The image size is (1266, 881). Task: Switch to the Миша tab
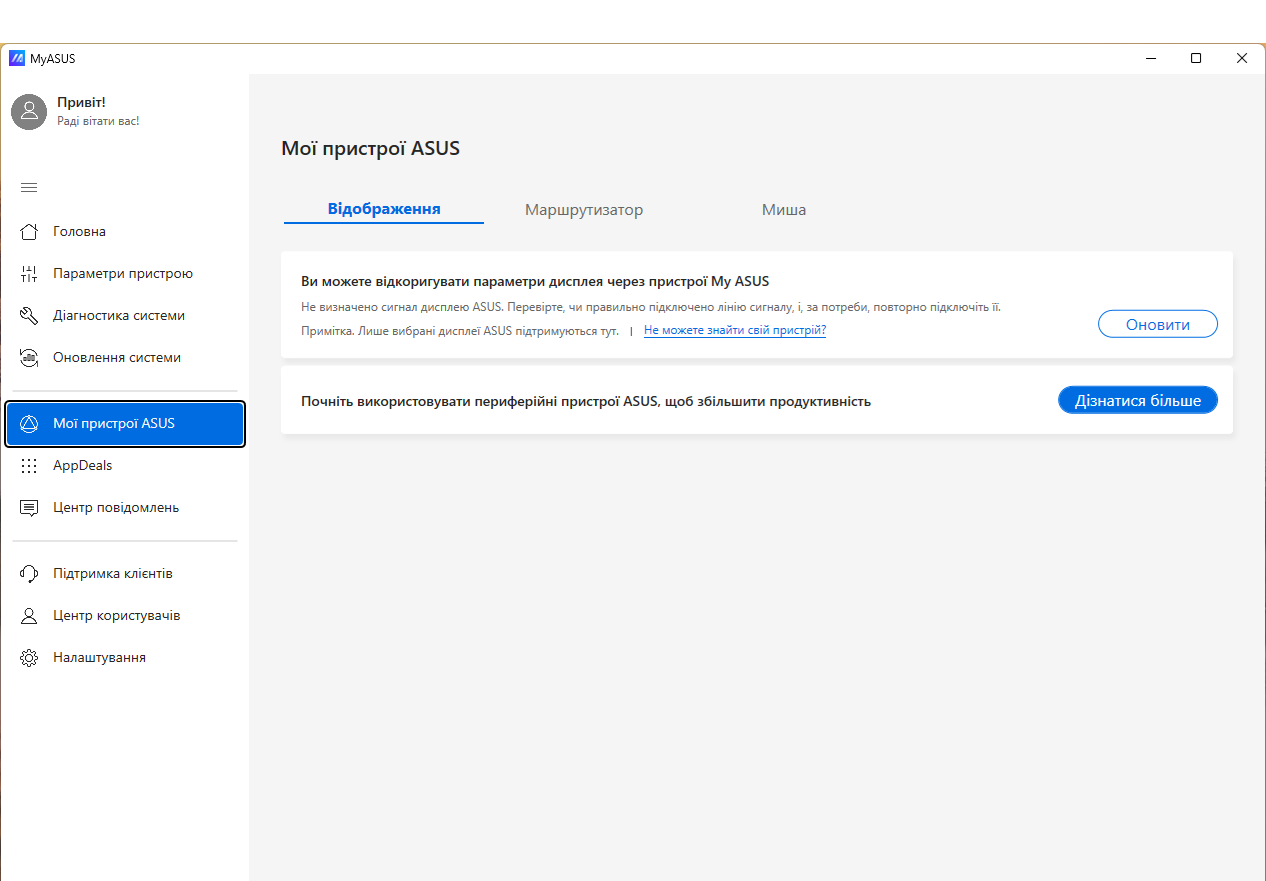[x=784, y=210]
